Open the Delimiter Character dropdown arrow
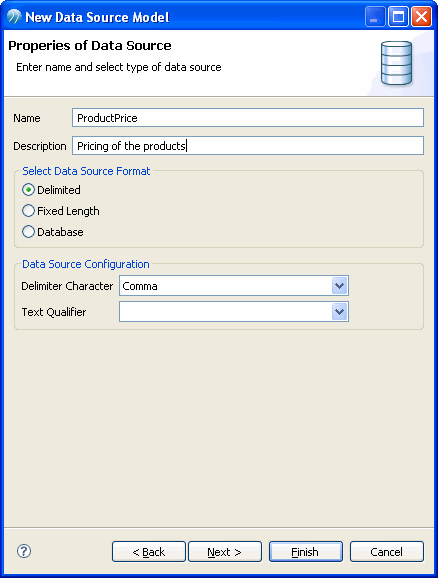The image size is (438, 578). tap(340, 286)
